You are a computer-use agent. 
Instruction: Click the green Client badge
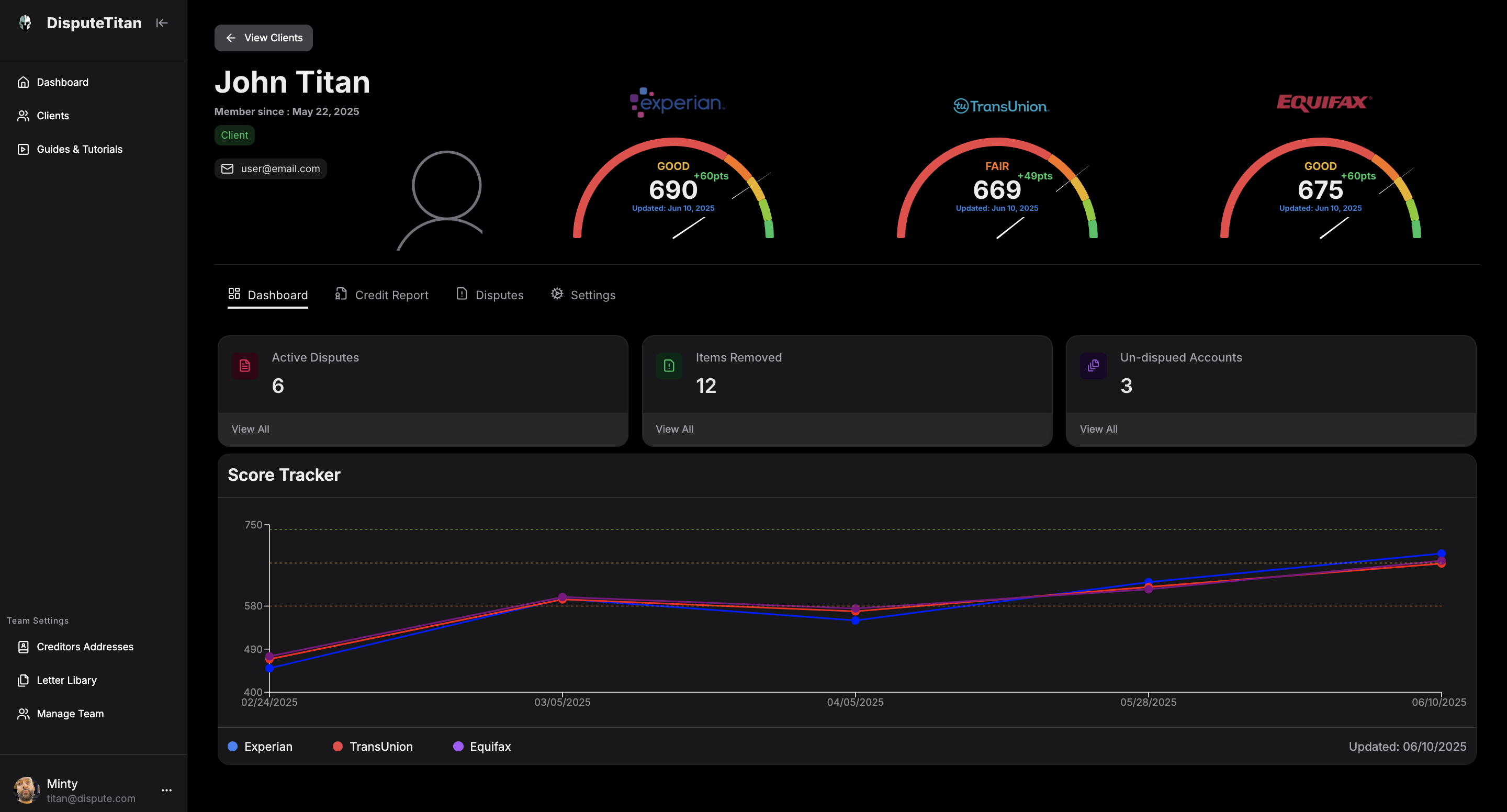234,135
